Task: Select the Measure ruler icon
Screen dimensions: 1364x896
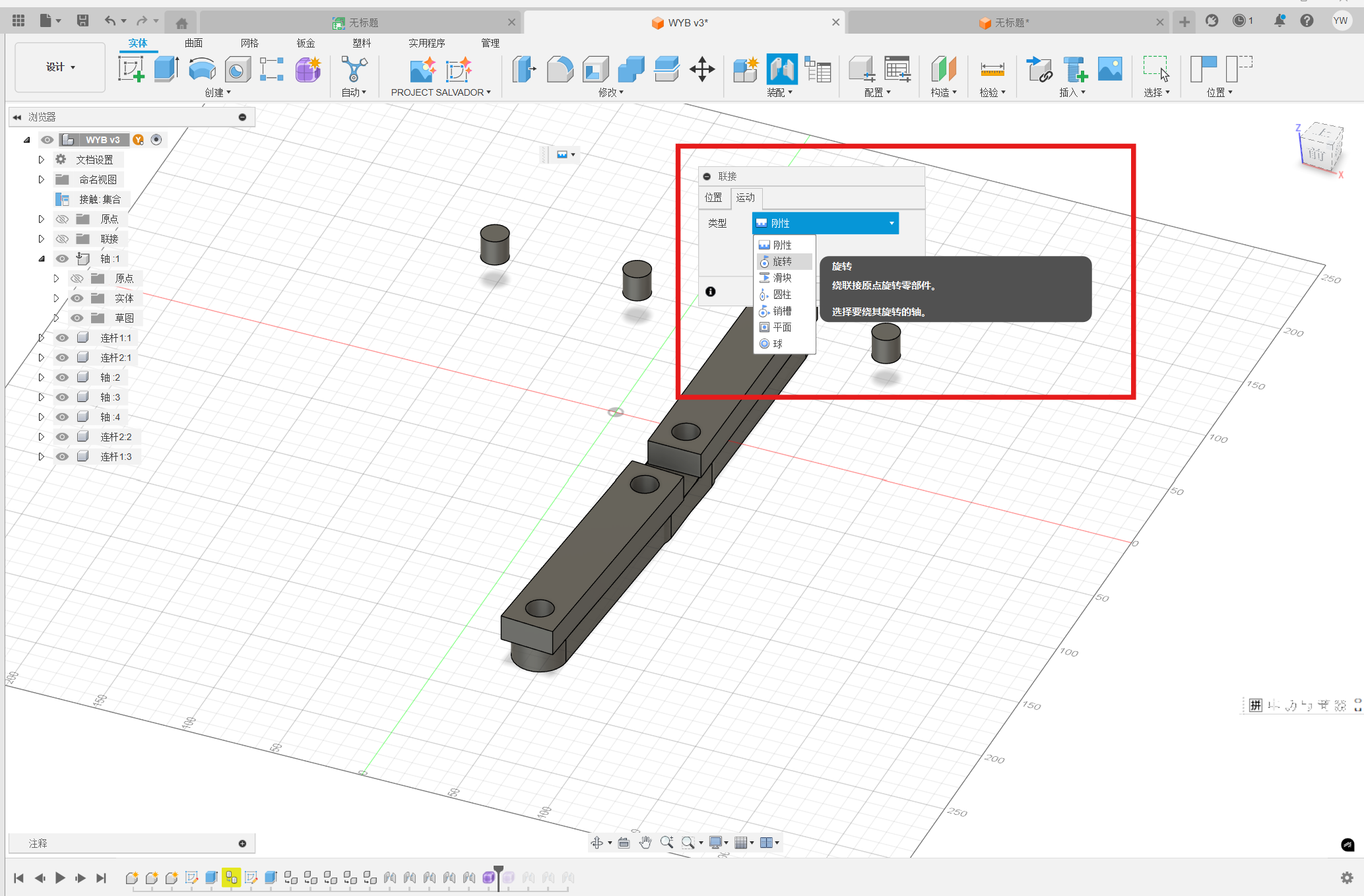Action: 992,69
